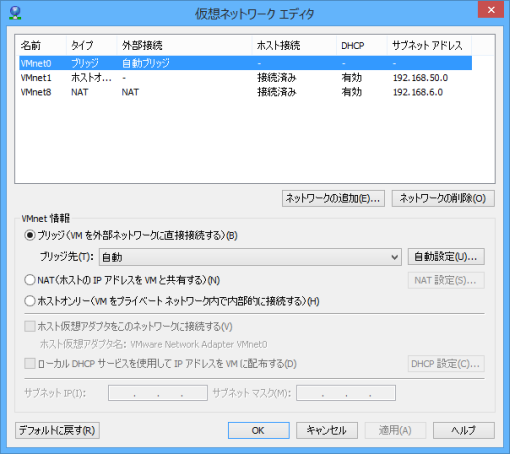Image resolution: width=510 pixels, height=454 pixels.
Task: Close the 仮想ネットワーク エディタ window
Action: [x=491, y=10]
